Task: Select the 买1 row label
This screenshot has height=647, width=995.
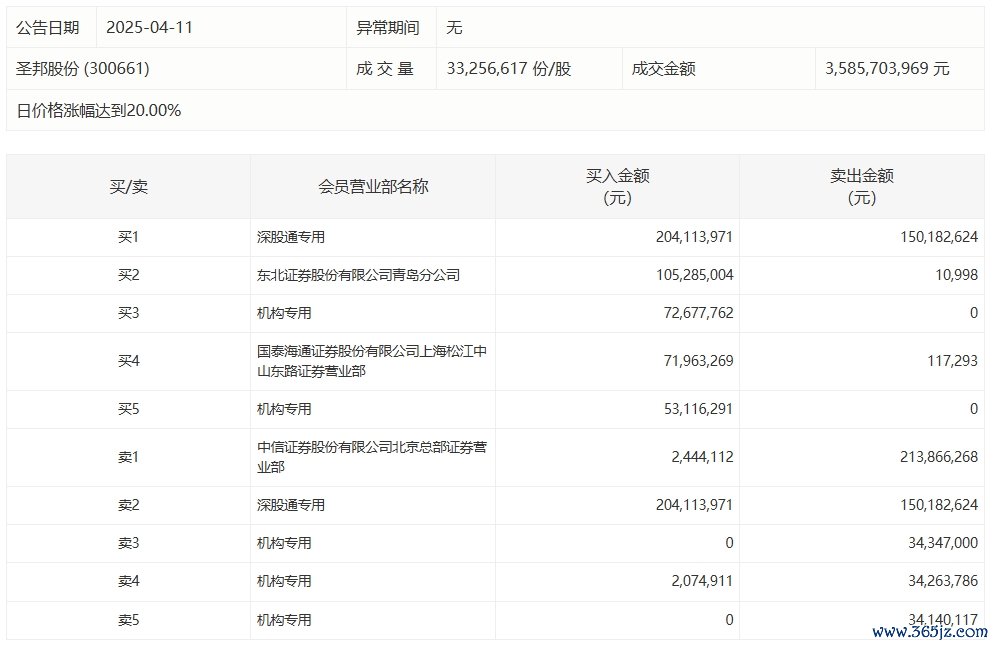Action: [x=128, y=237]
